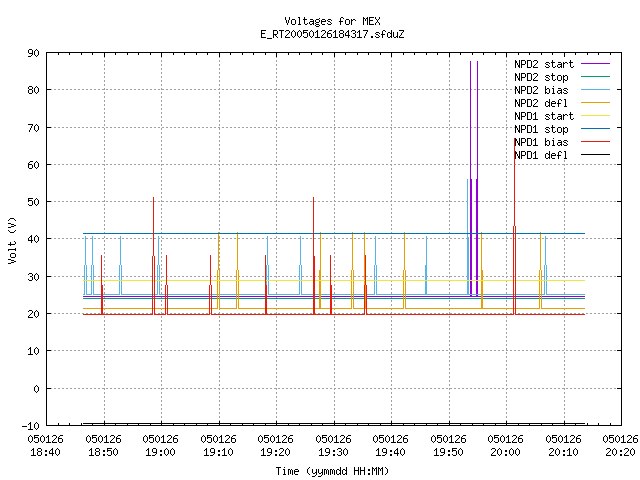
Task: Click the x-axis label 050126 20:20
Action: point(620,446)
